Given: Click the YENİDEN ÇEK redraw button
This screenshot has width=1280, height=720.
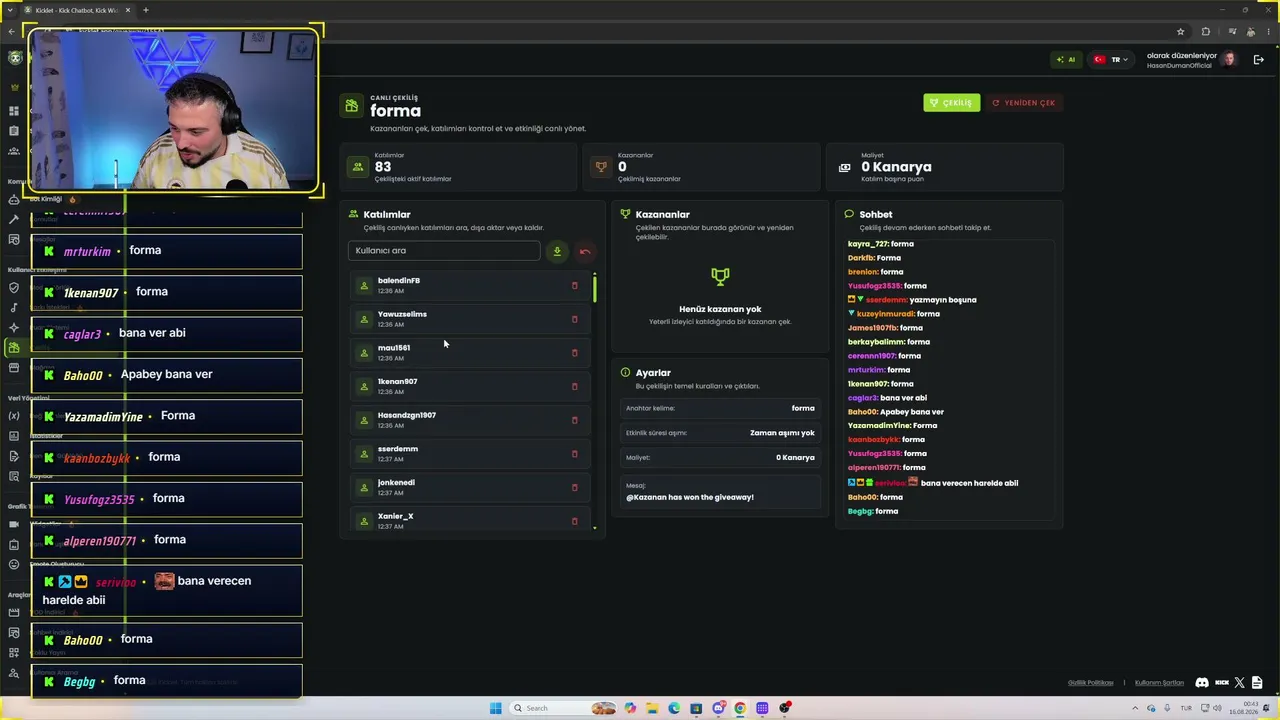Looking at the screenshot, I should (1023, 103).
